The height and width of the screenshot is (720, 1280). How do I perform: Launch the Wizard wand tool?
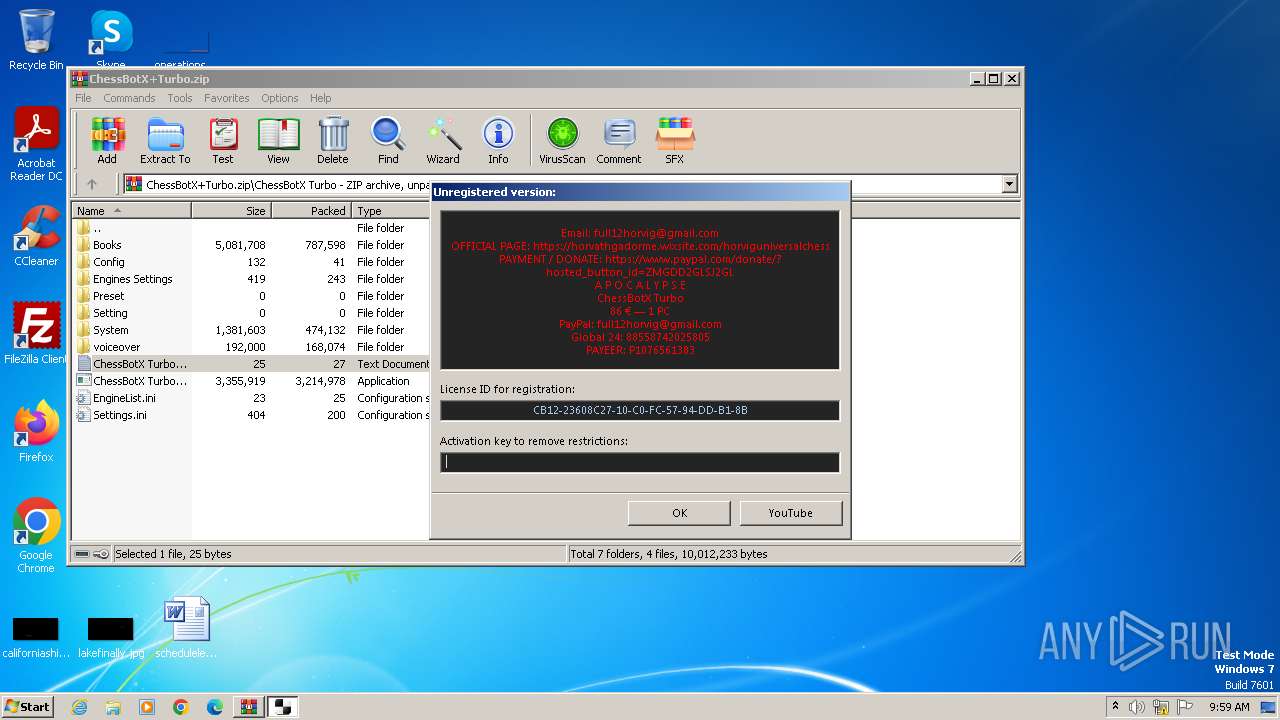443,141
